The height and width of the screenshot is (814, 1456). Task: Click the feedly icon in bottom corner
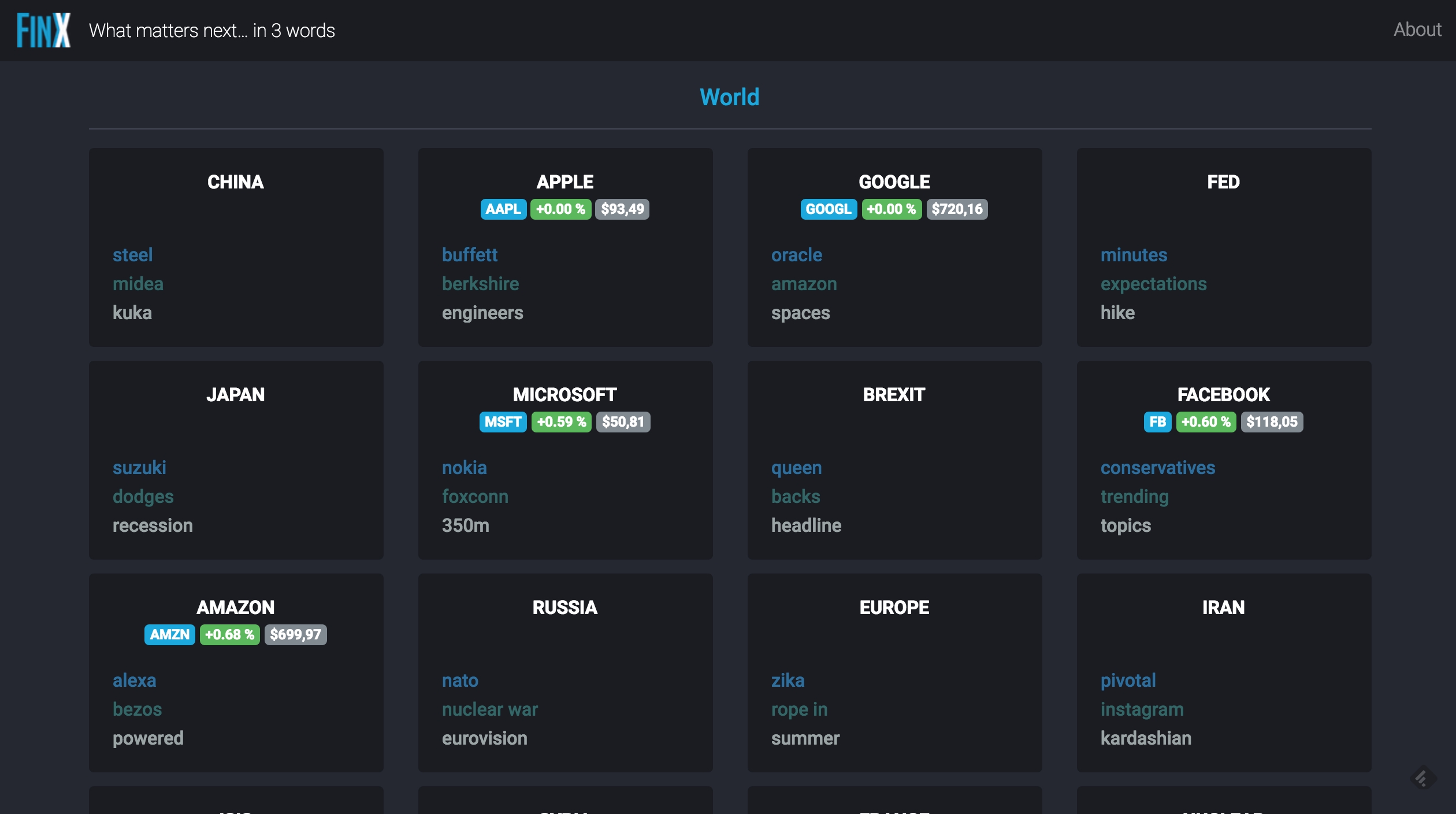pyautogui.click(x=1422, y=778)
